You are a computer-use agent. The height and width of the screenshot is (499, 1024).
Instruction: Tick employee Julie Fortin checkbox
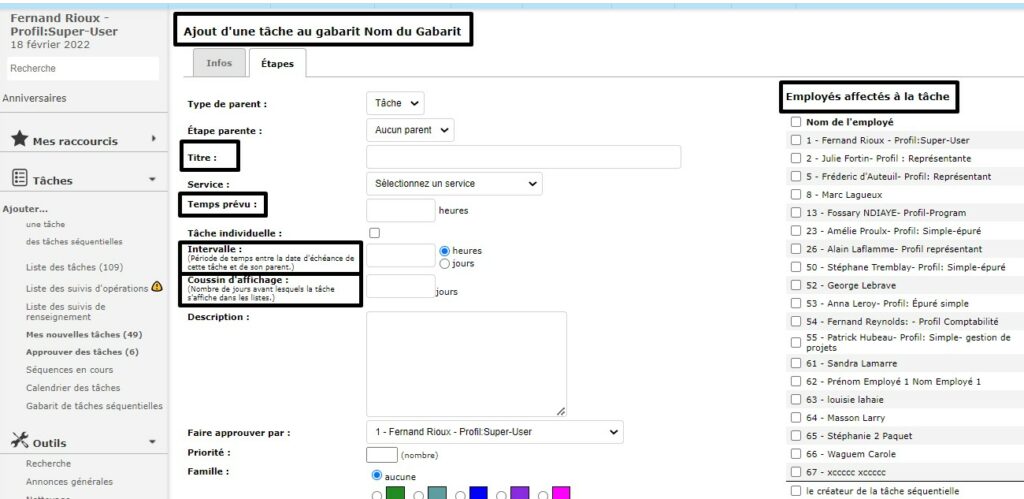coord(795,158)
